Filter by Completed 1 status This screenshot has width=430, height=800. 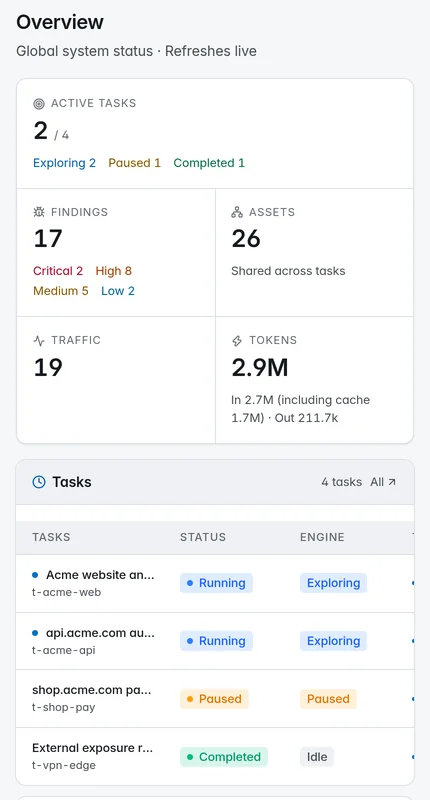(x=209, y=163)
